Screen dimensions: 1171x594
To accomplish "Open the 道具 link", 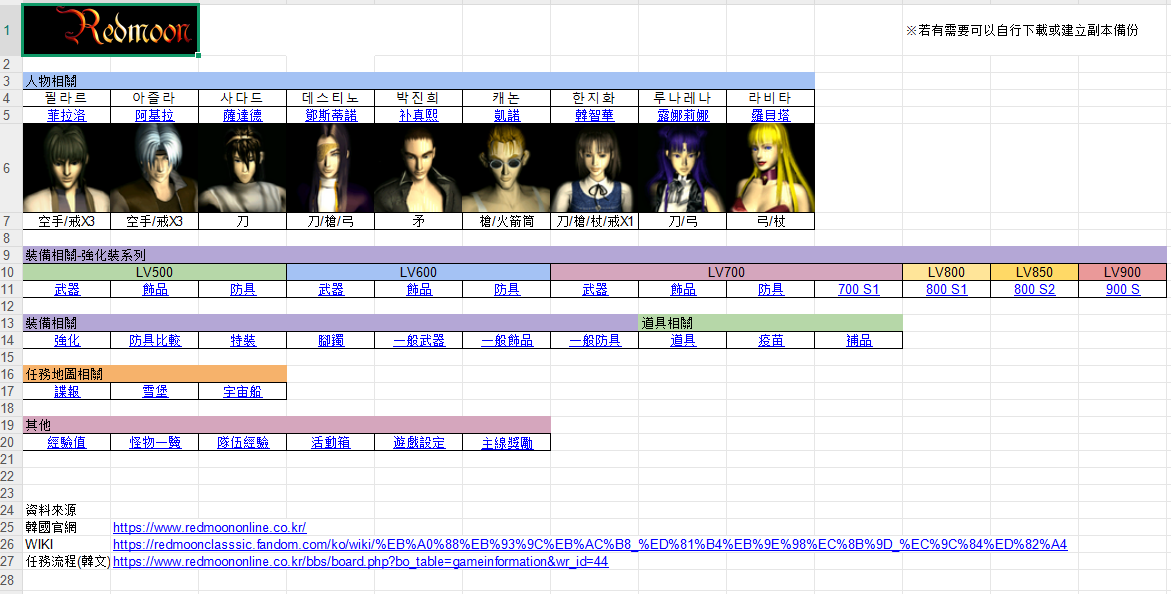I will coord(683,341).
